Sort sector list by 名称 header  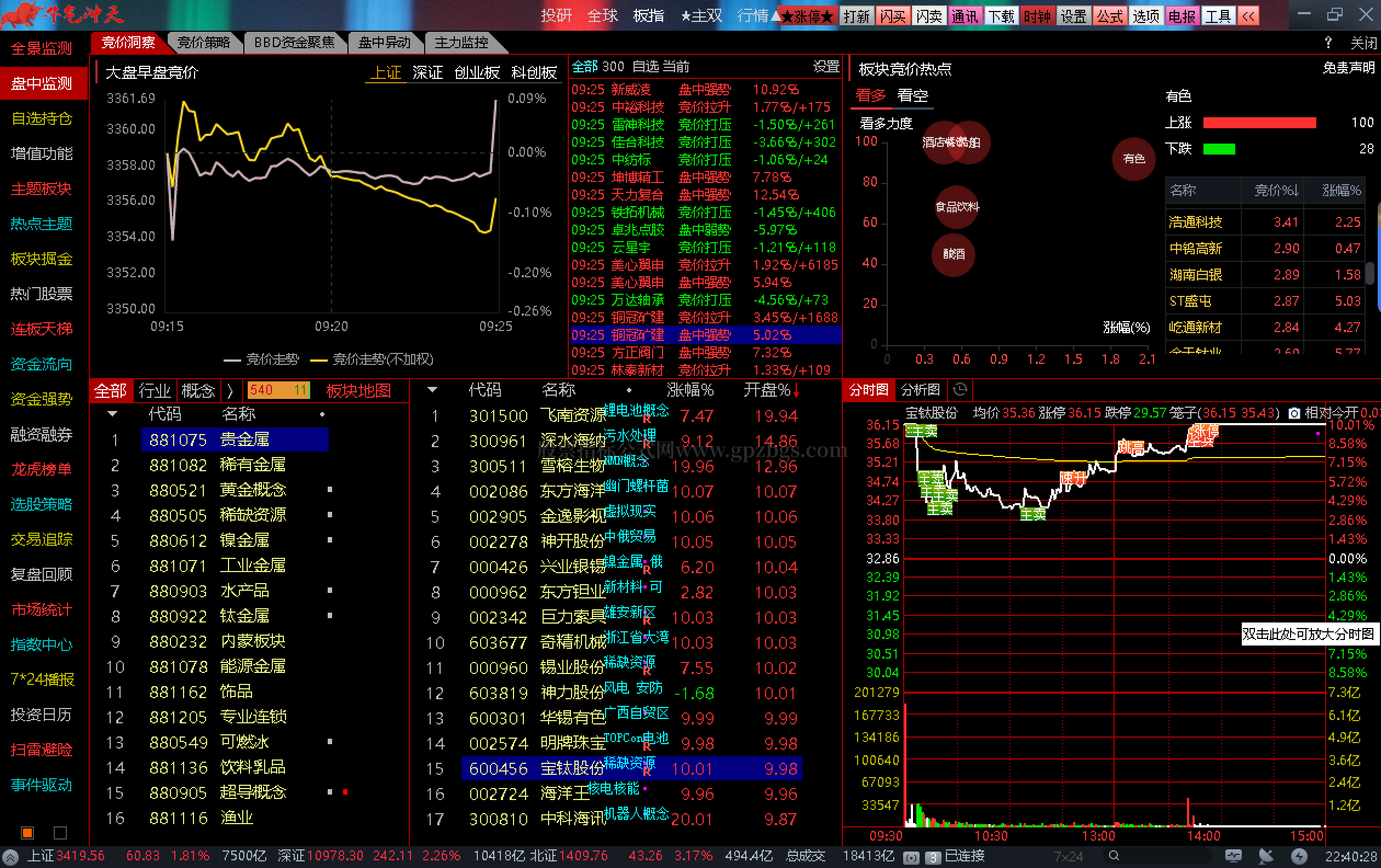click(x=238, y=413)
